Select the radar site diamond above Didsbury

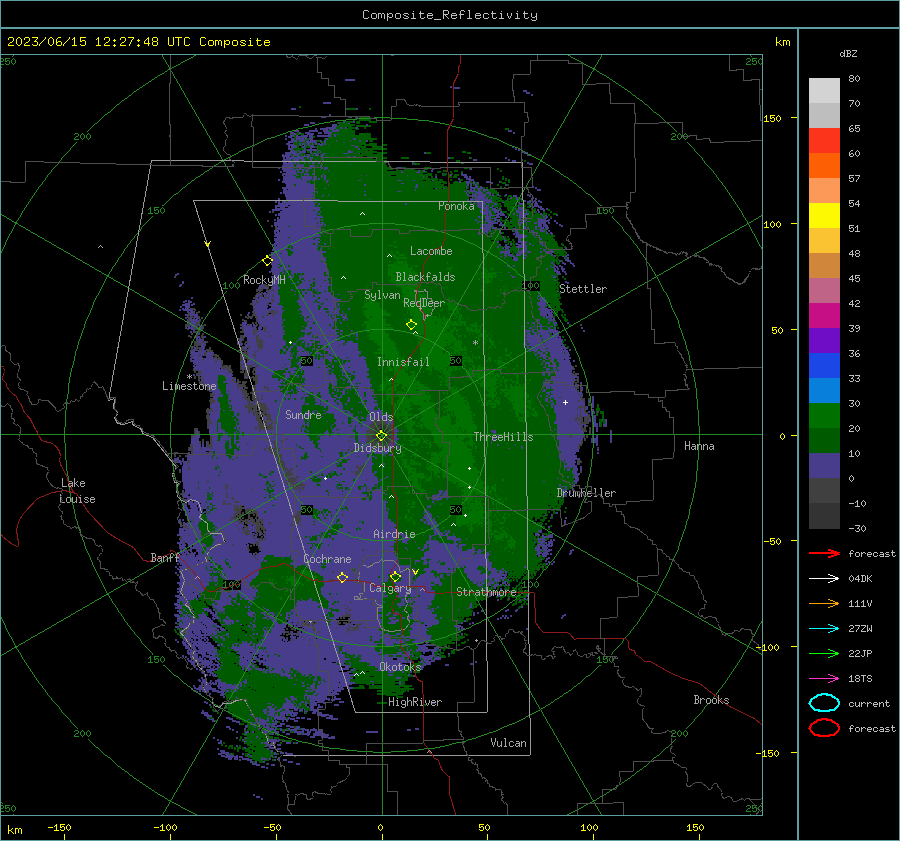pyautogui.click(x=381, y=436)
